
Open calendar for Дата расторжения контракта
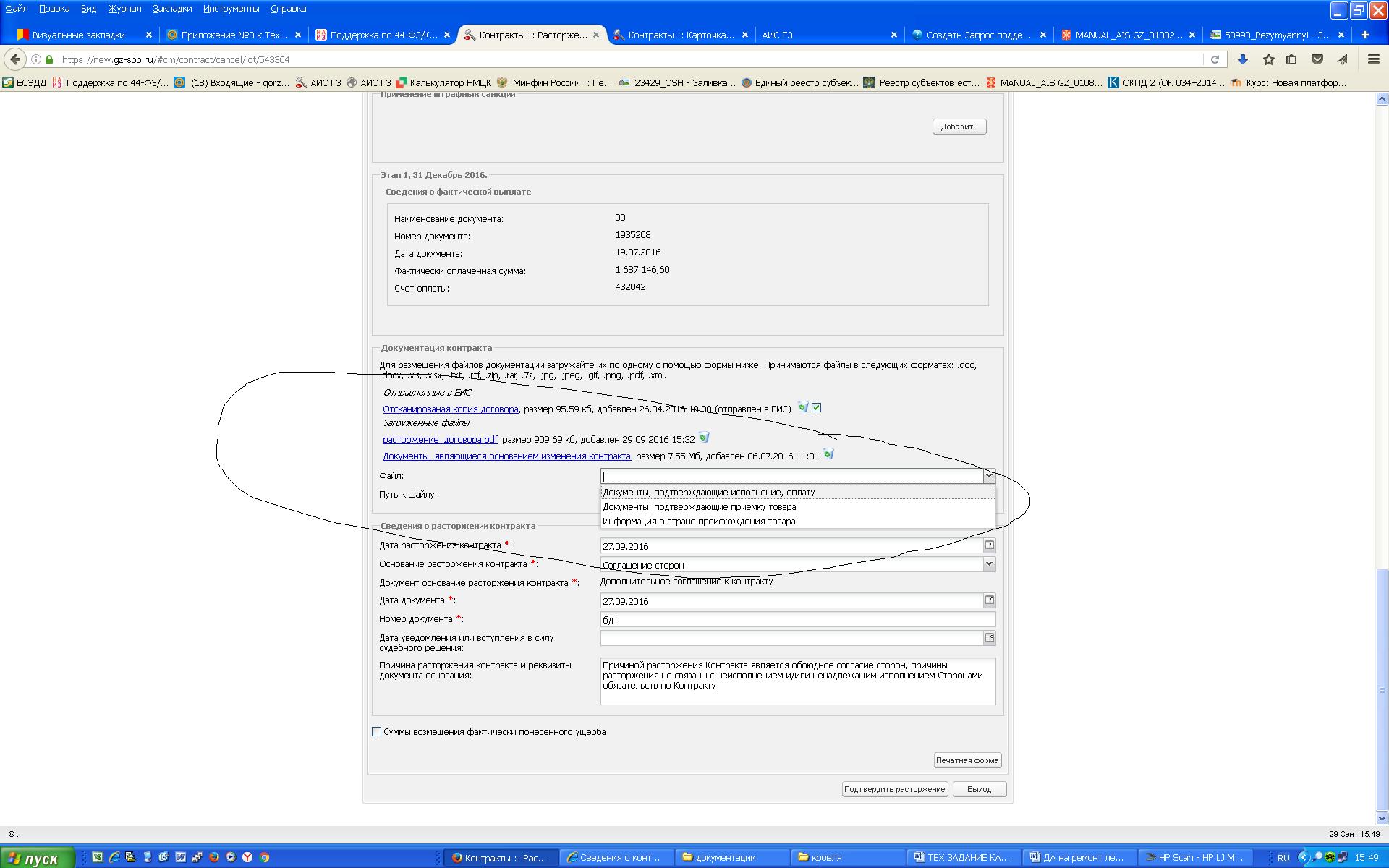[x=989, y=545]
